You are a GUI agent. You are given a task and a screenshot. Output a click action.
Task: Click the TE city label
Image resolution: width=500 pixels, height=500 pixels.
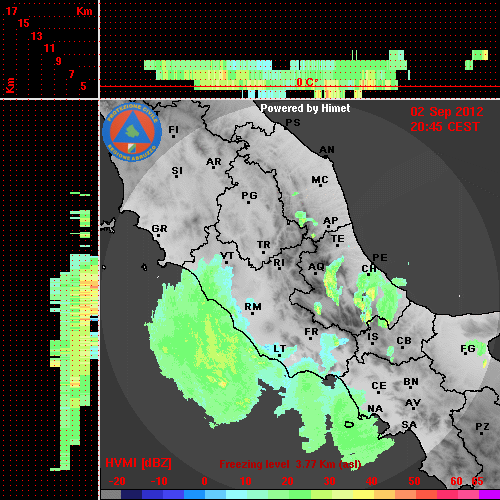coord(337,239)
